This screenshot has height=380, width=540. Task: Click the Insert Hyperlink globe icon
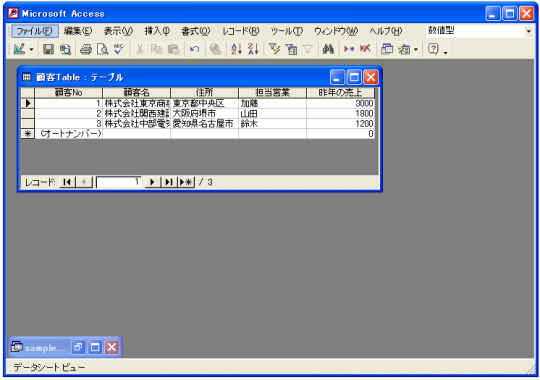pos(216,49)
